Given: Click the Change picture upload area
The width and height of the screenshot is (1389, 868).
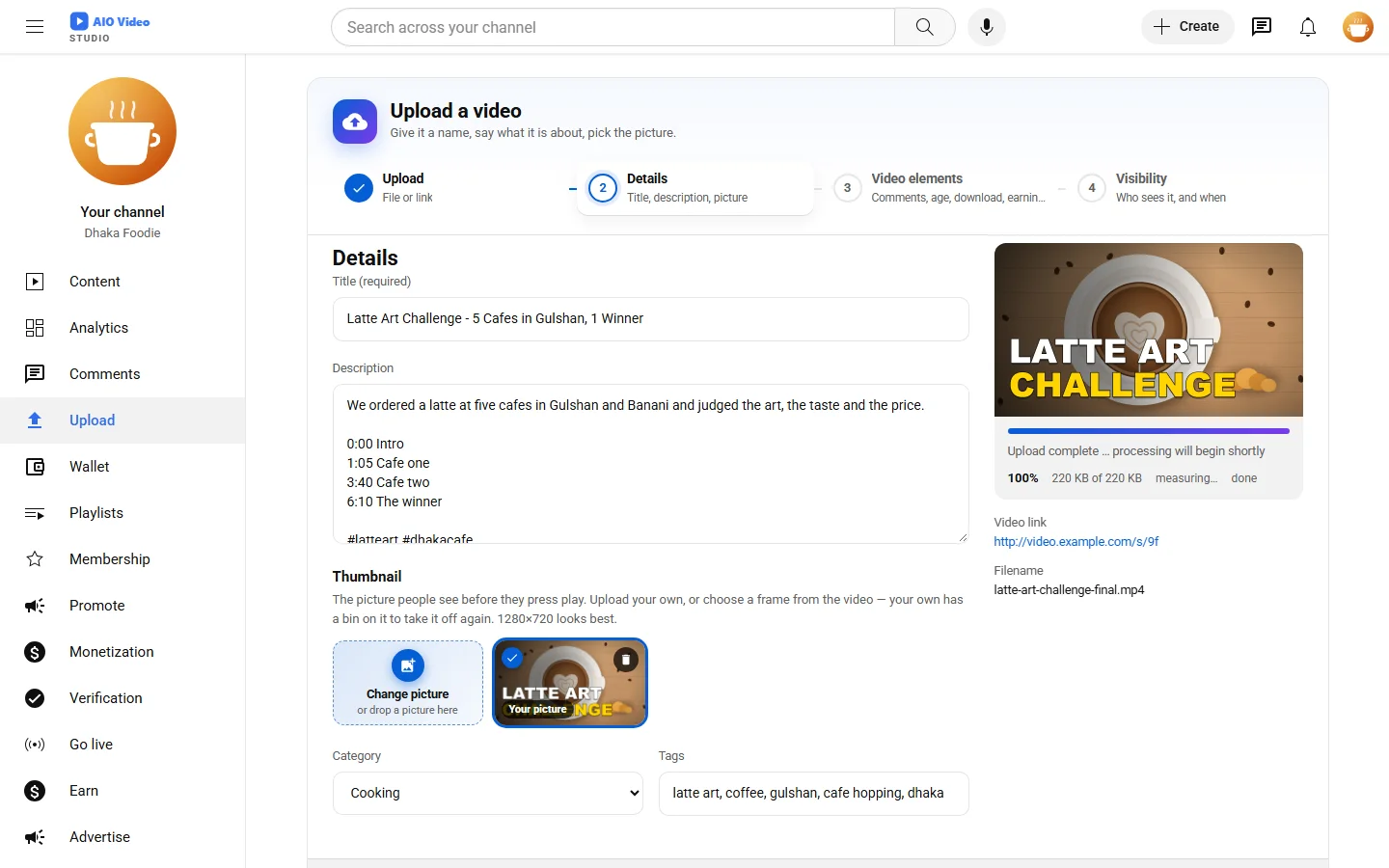Looking at the screenshot, I should [408, 683].
